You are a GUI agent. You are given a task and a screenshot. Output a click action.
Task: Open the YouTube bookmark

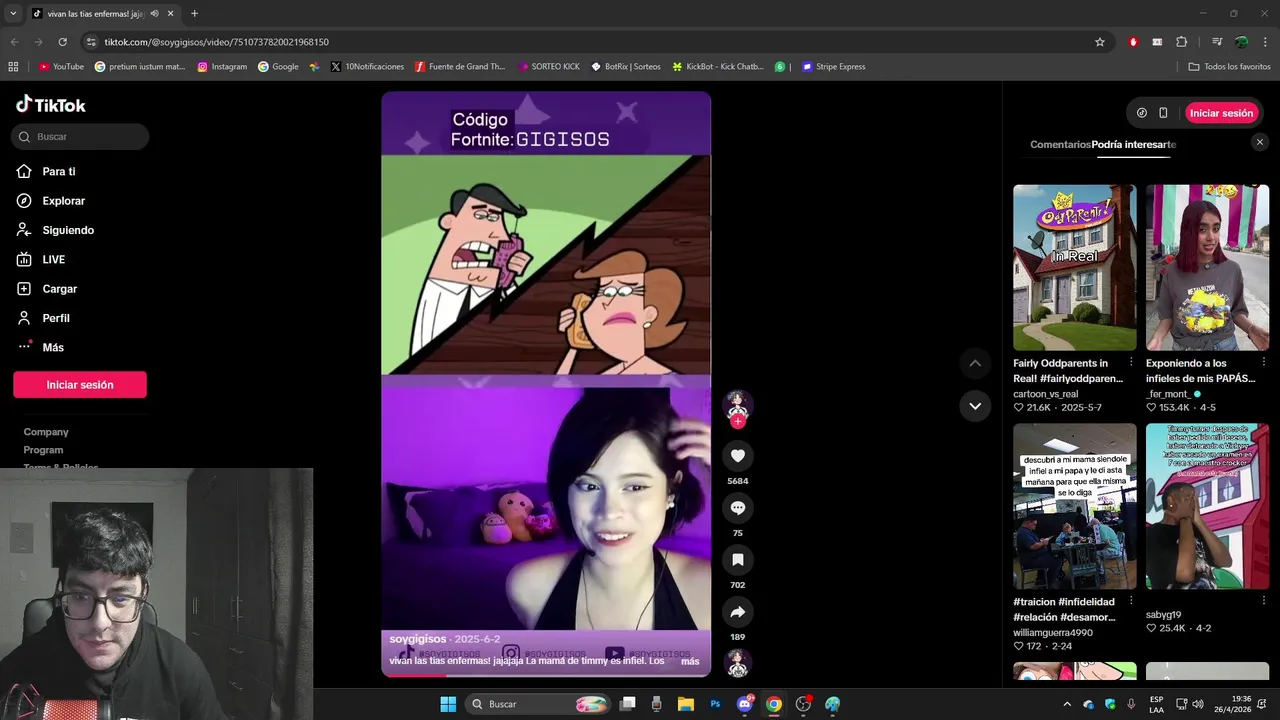[61, 67]
